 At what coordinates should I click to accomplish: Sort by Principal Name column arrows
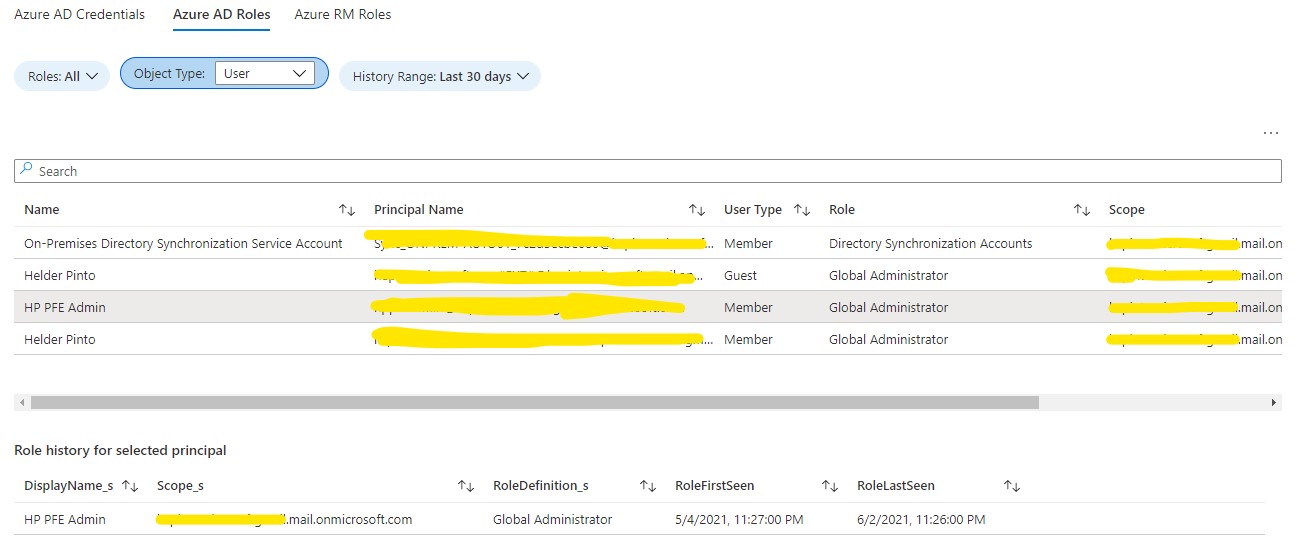pos(697,210)
